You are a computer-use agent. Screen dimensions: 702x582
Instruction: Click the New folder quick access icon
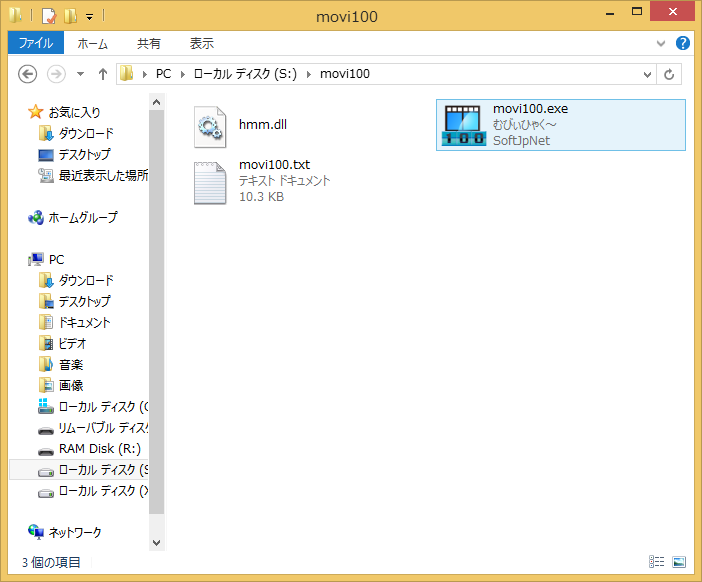(x=70, y=16)
